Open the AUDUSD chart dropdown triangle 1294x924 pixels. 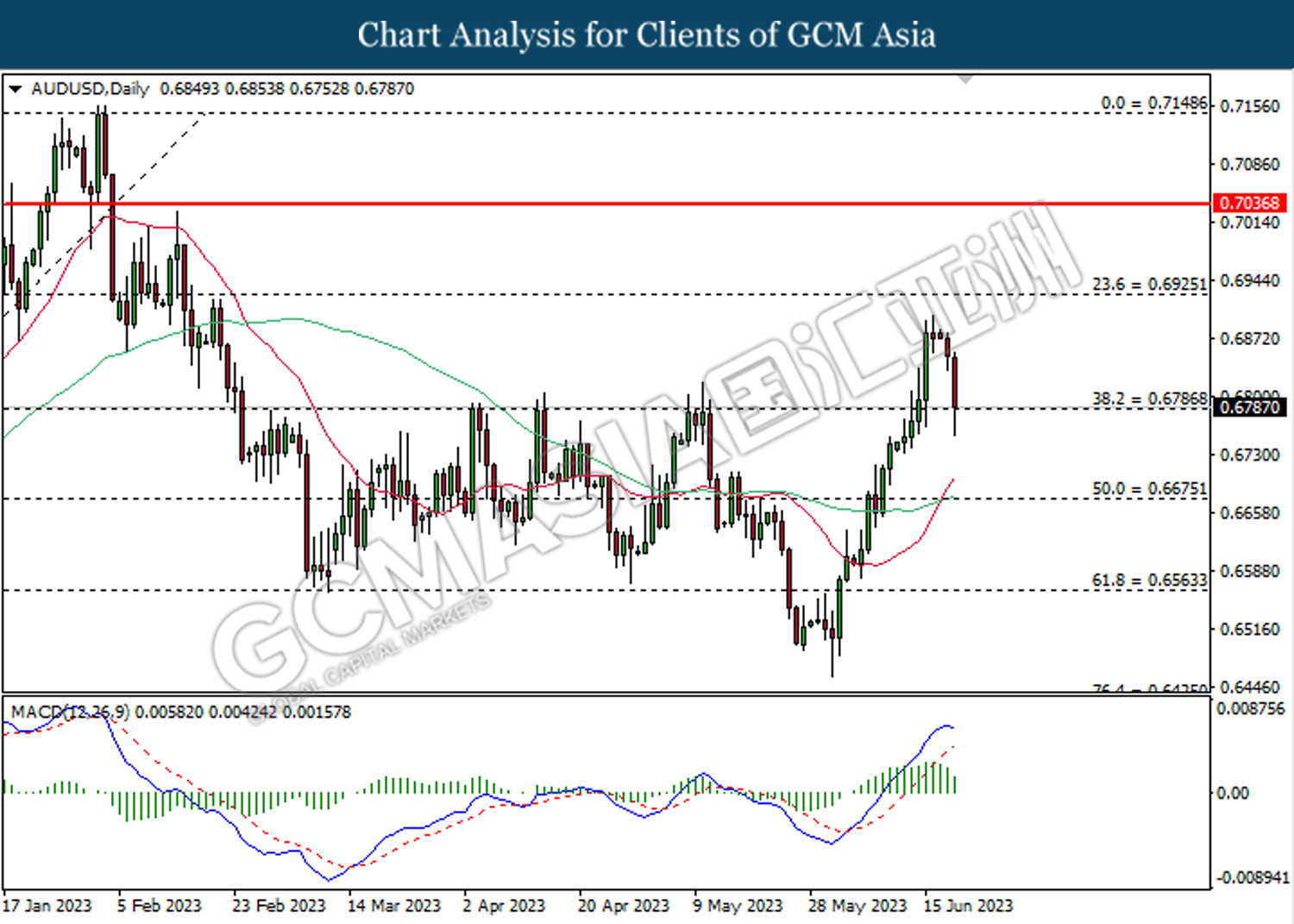[15, 89]
